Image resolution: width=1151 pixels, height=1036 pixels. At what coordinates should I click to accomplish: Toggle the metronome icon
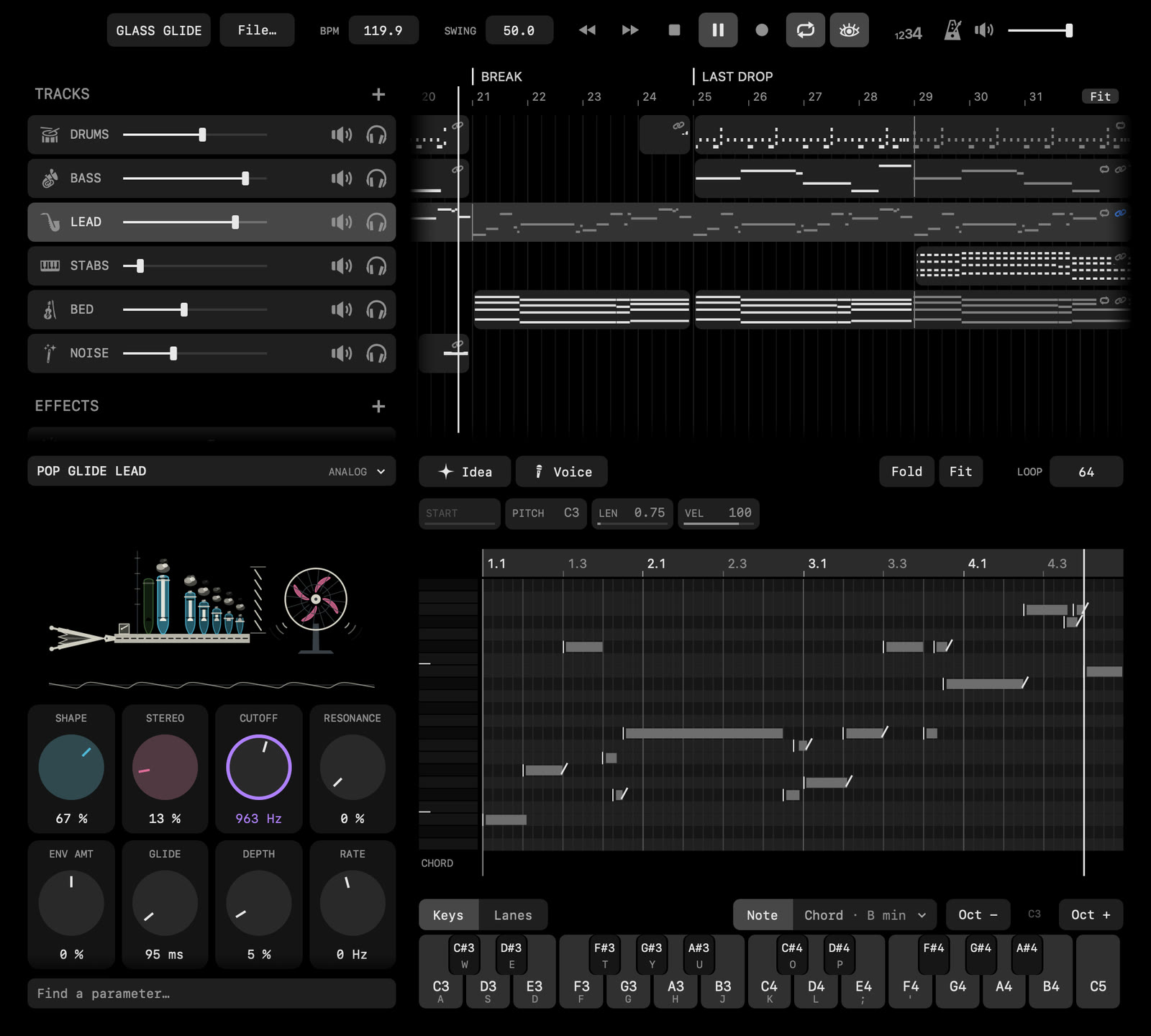click(x=952, y=30)
